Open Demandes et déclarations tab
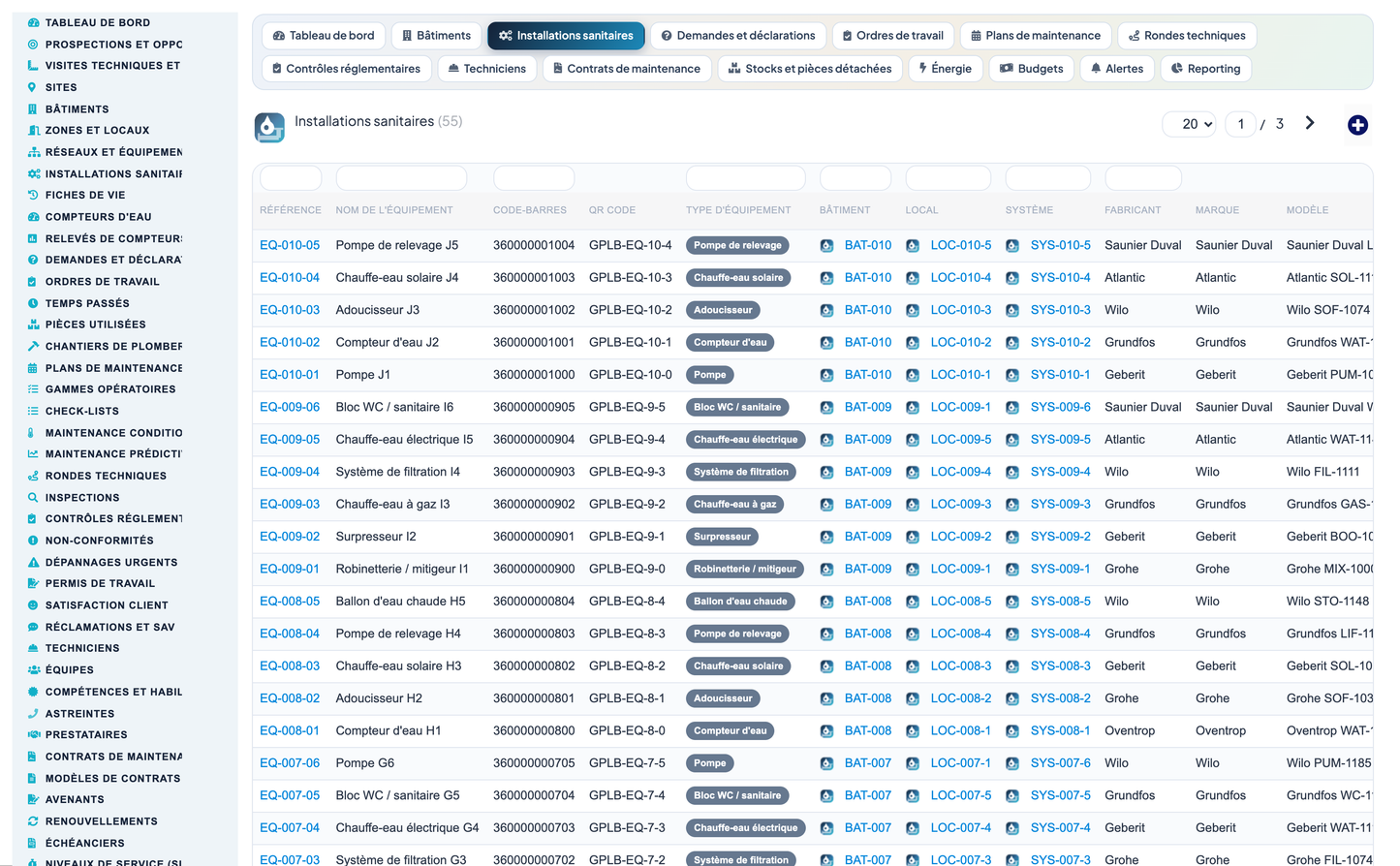Screen dimensions: 1400x866 [x=738, y=36]
